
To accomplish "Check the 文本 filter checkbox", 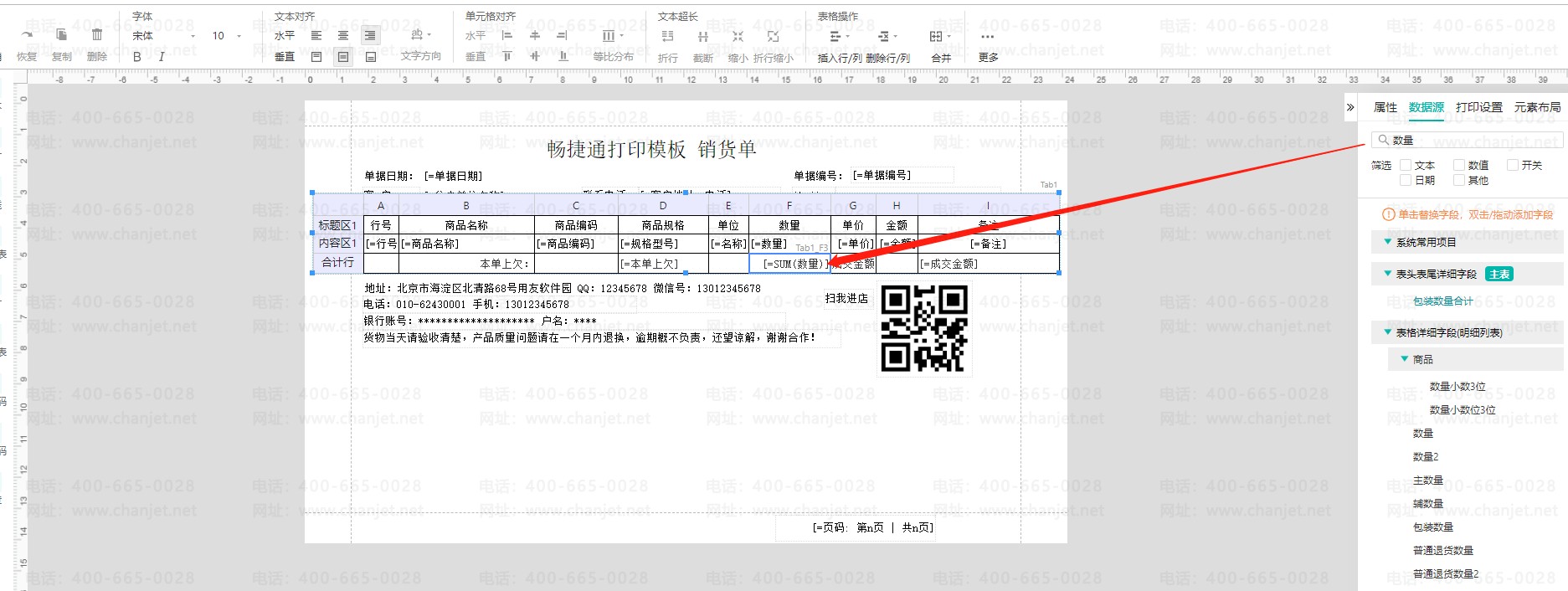I will 1406,165.
